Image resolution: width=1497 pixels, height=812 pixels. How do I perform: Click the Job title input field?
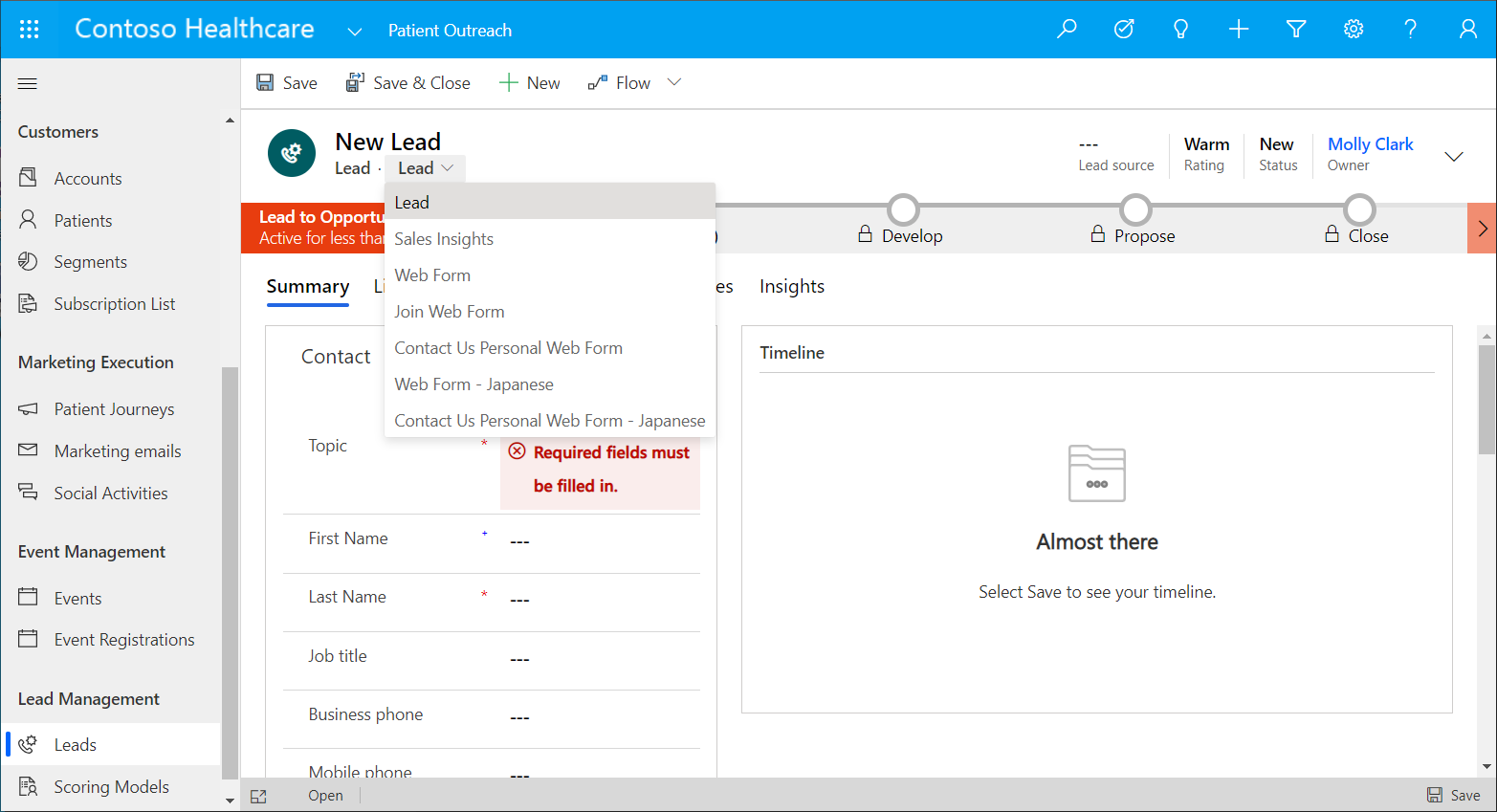tap(600, 659)
